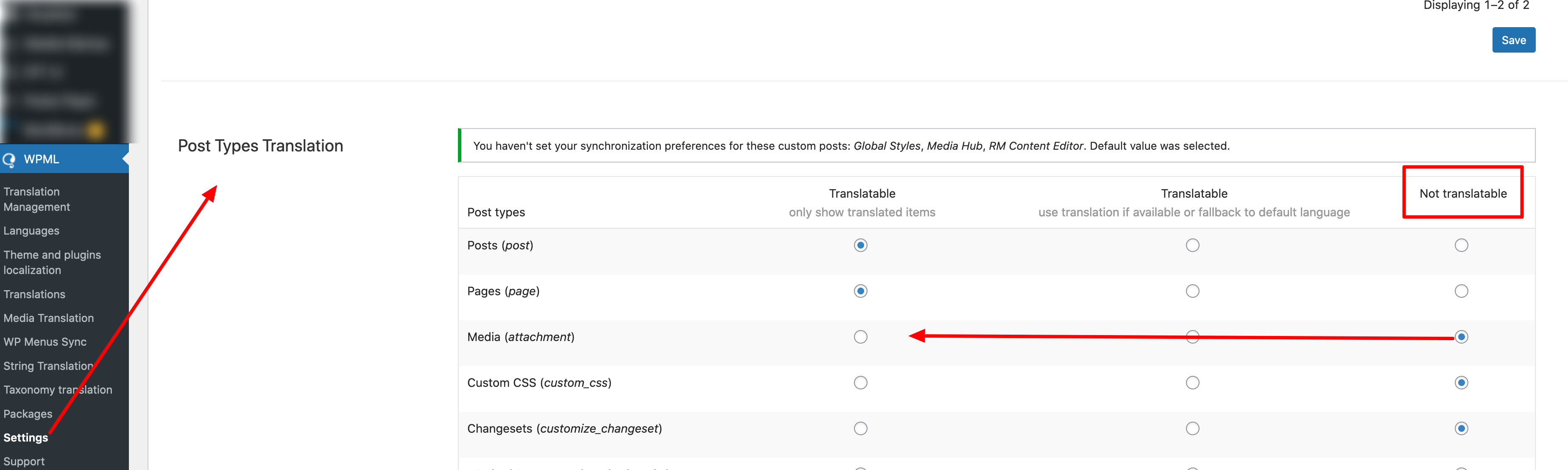
Task: Click the Changesets (customize_changeset) label
Action: pyautogui.click(x=565, y=428)
